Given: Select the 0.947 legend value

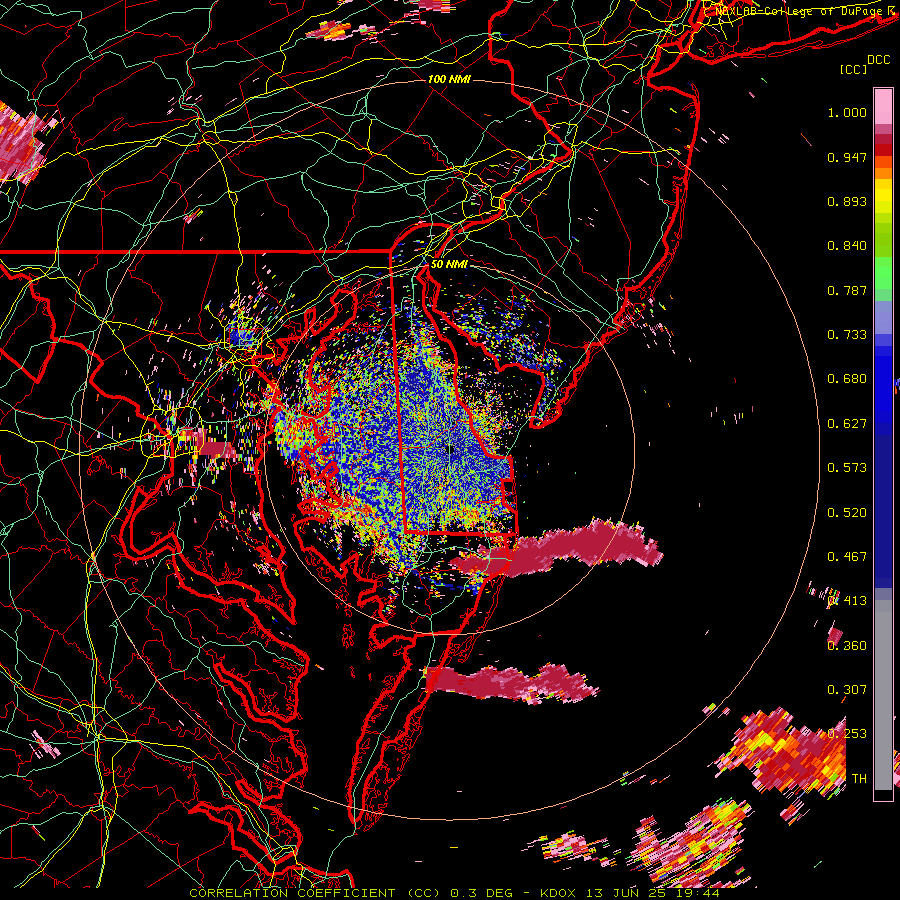Looking at the screenshot, I should [847, 157].
